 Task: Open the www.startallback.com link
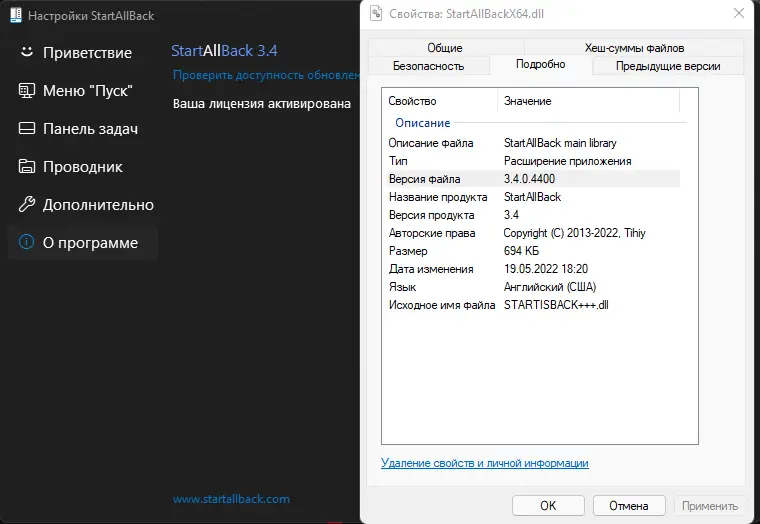(x=231, y=499)
